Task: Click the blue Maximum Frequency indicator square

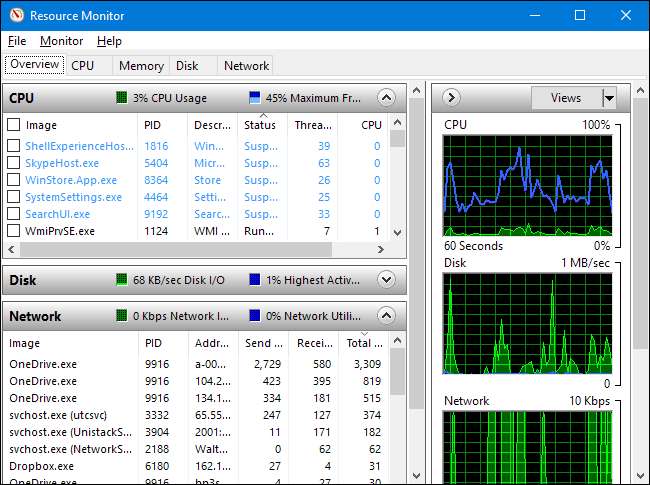Action: [x=254, y=98]
